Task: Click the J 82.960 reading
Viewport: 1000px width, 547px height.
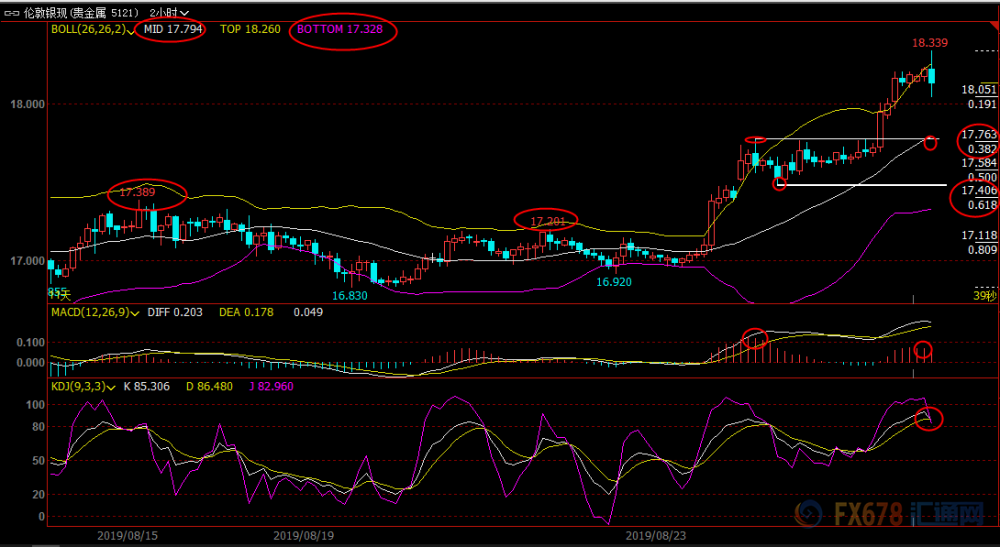Action: (x=272, y=386)
